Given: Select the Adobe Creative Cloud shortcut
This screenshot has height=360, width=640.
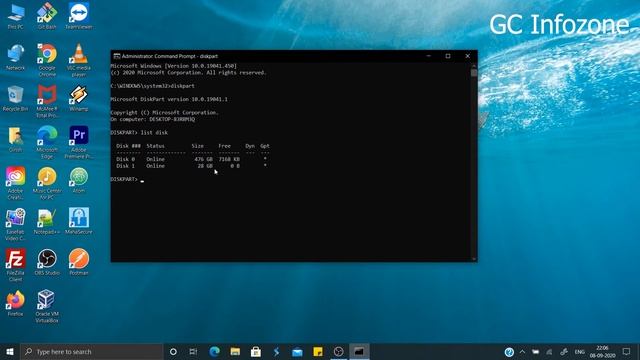Looking at the screenshot, I should tap(16, 183).
